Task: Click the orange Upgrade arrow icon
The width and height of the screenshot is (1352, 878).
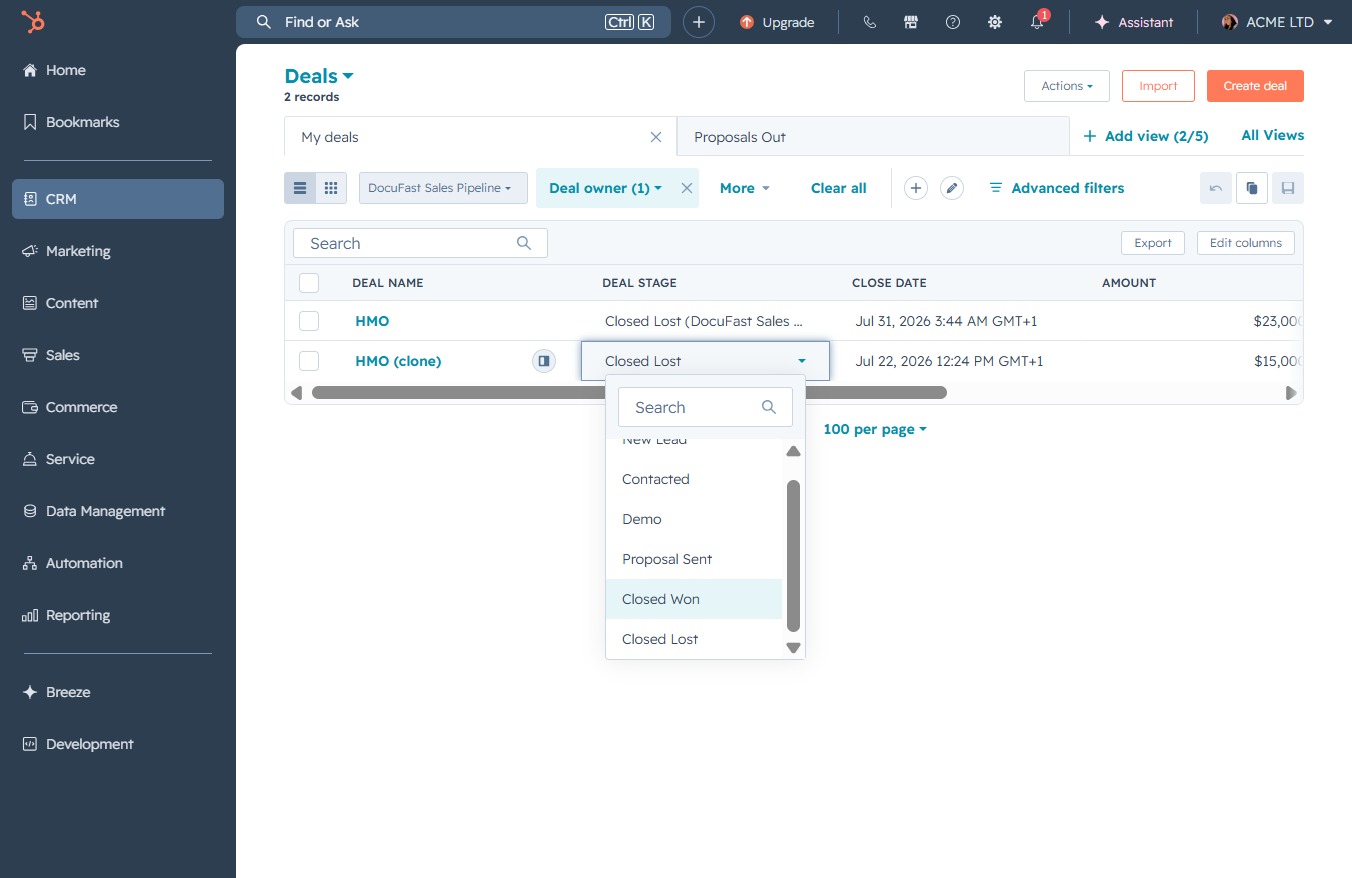Action: tap(747, 22)
